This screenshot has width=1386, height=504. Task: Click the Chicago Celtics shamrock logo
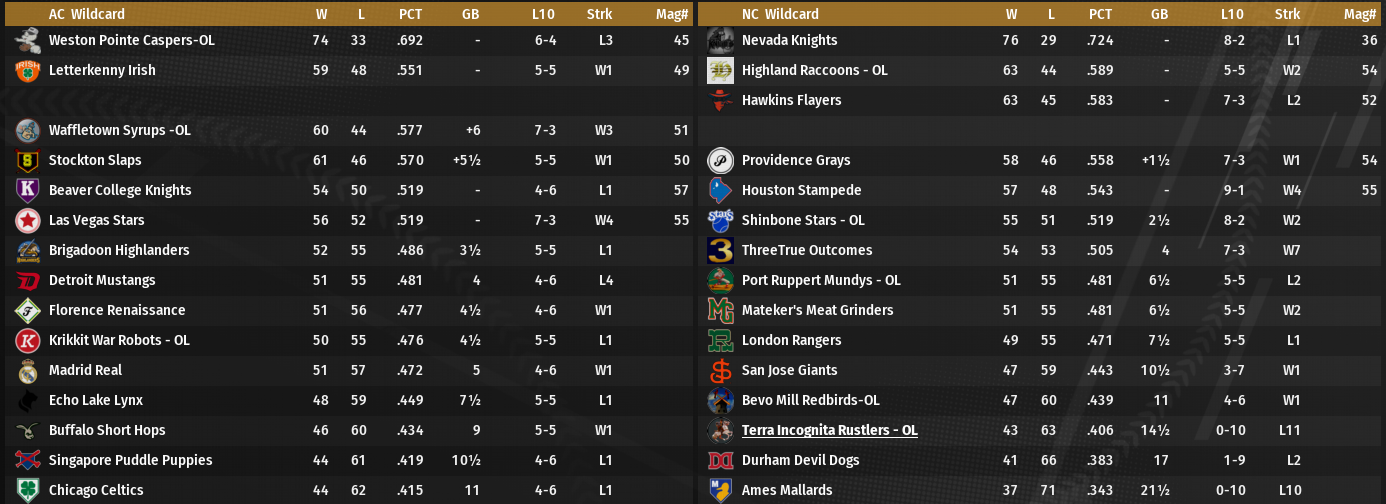28,491
